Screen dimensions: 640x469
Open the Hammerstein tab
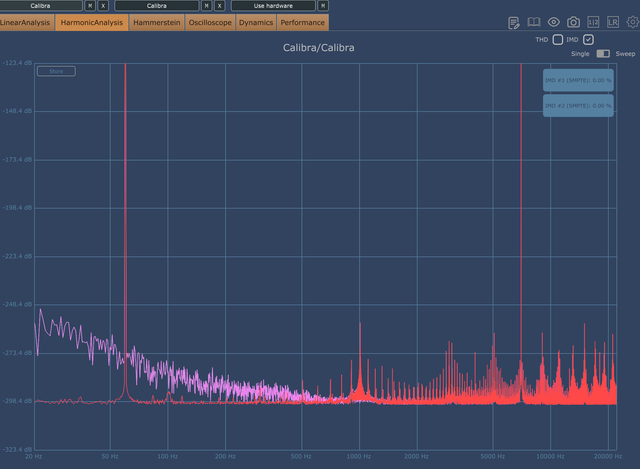[157, 22]
